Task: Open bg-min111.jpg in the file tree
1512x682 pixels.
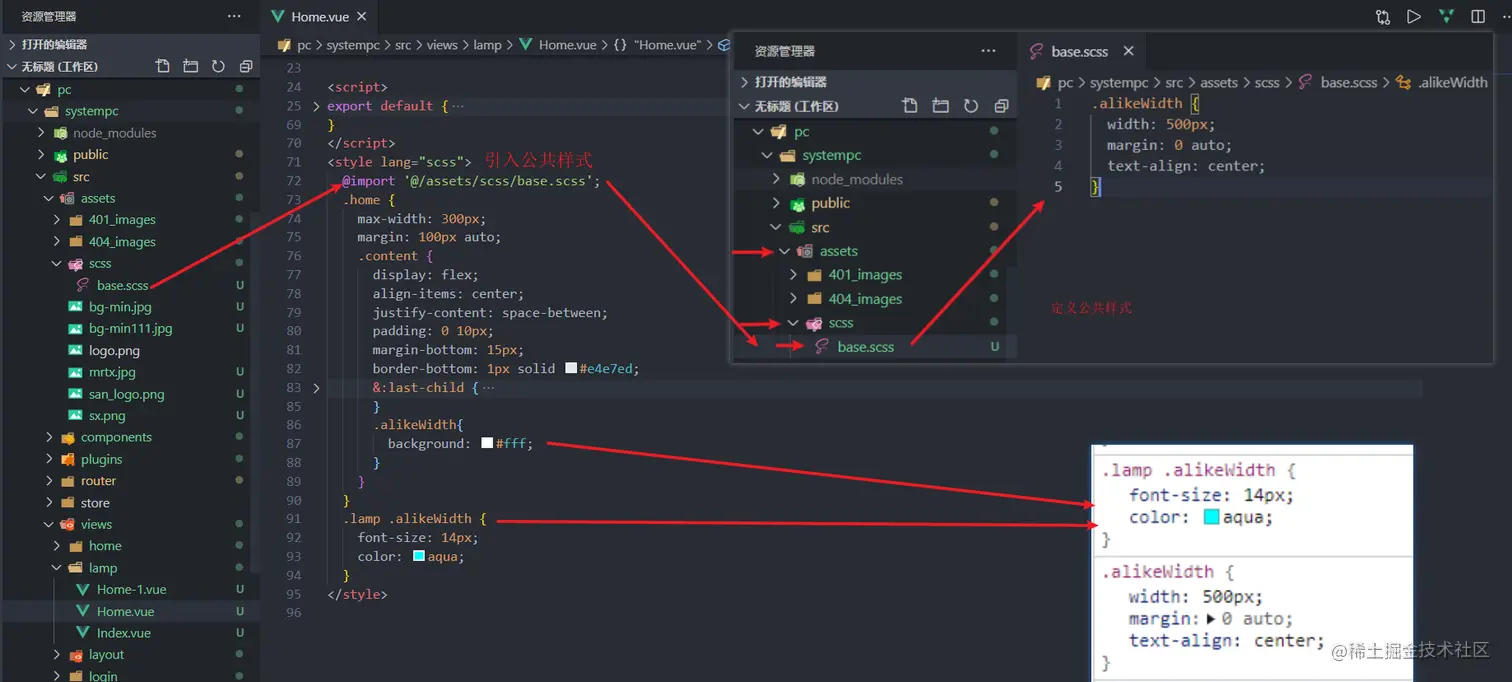Action: tap(130, 329)
